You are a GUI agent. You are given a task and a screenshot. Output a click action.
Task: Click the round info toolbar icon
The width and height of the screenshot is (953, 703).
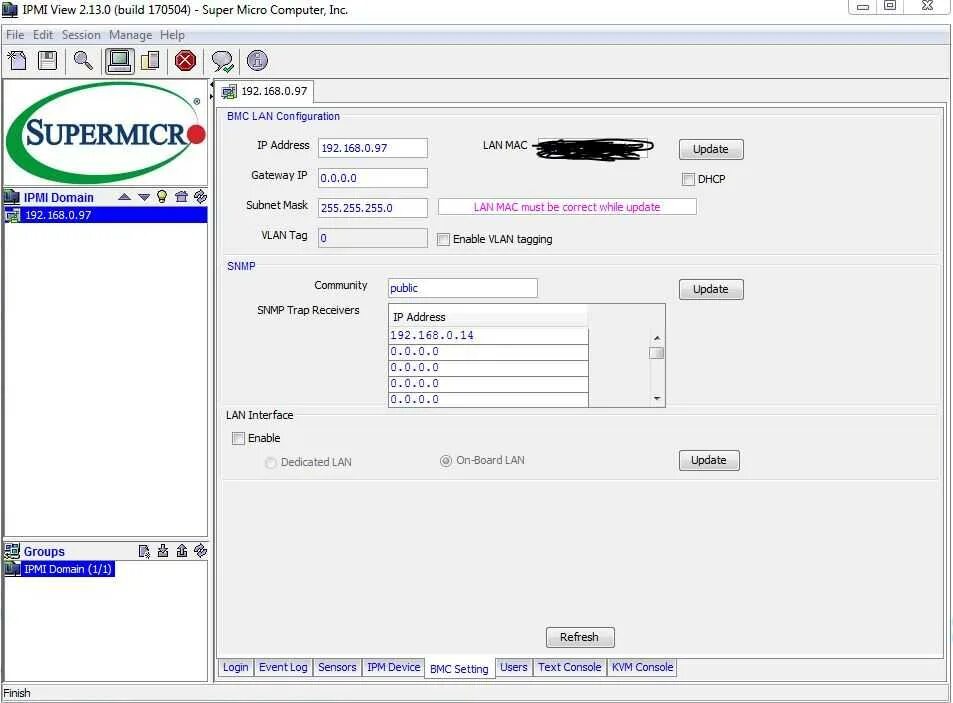[257, 61]
